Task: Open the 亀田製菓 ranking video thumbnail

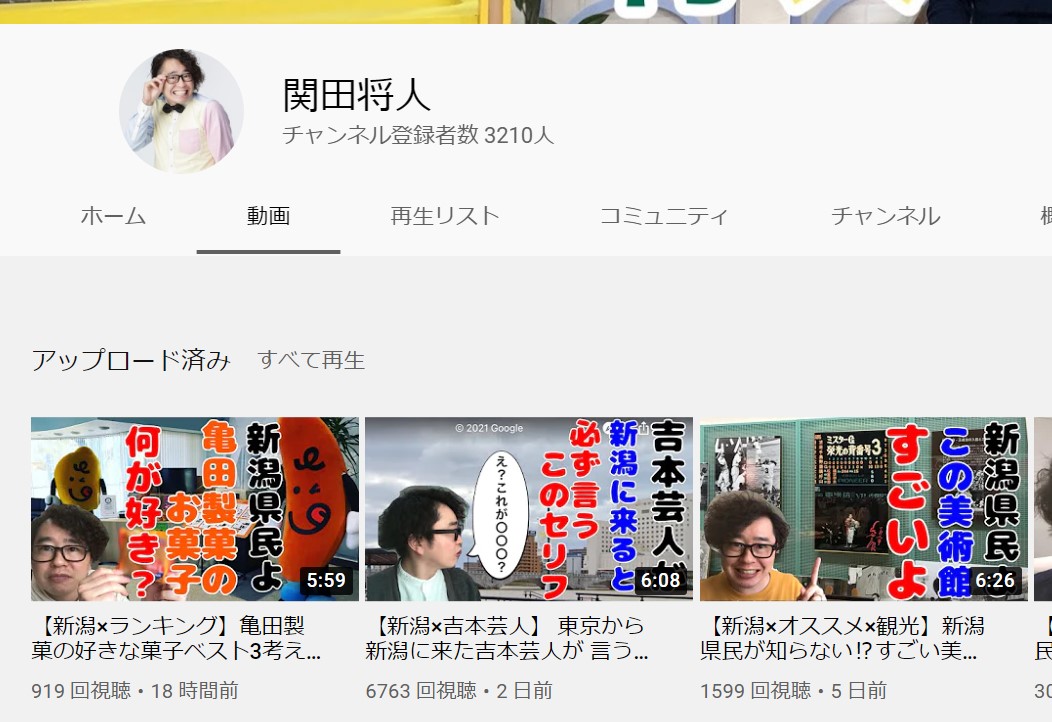Action: 195,509
